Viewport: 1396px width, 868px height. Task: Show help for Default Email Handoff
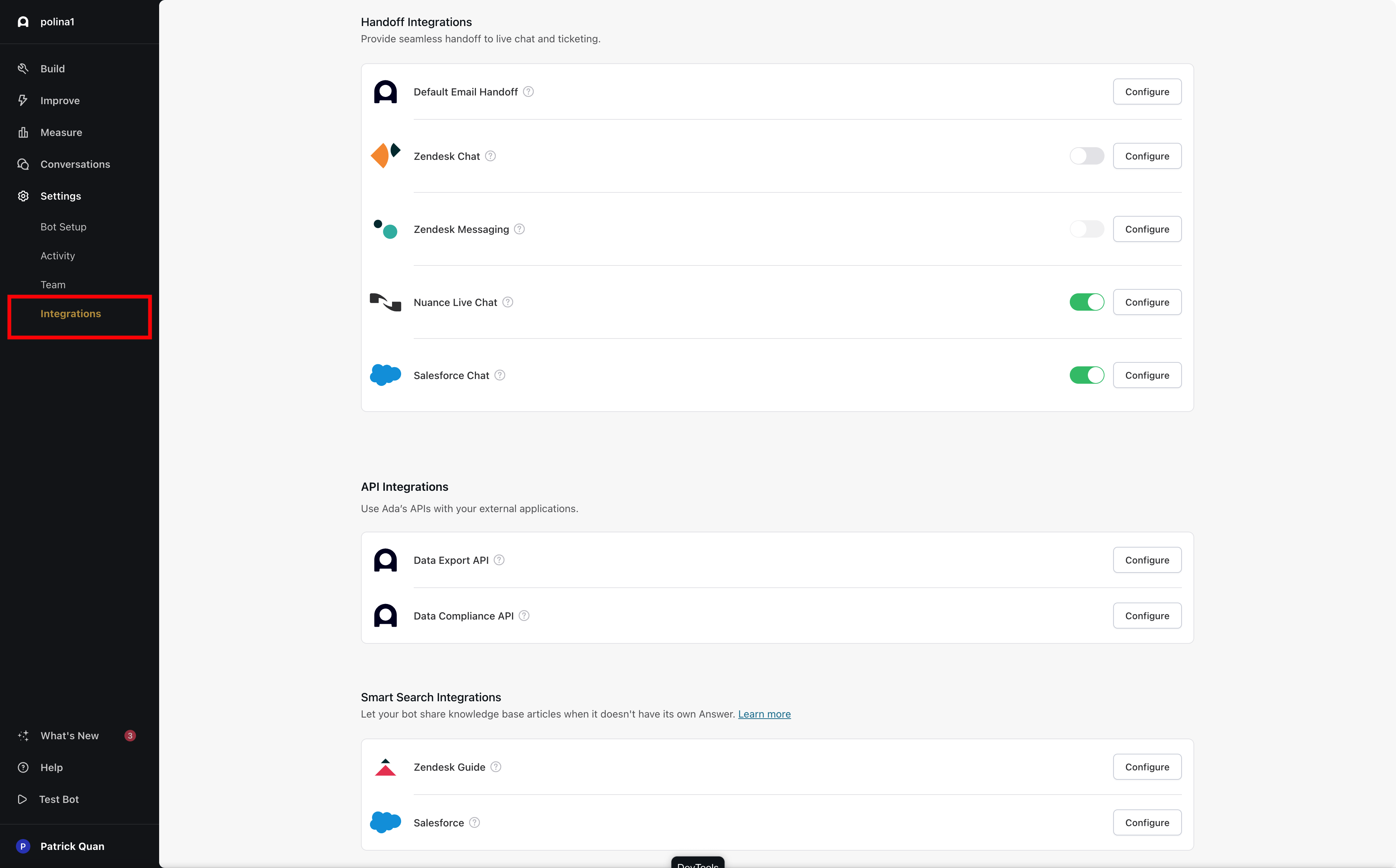tap(529, 92)
